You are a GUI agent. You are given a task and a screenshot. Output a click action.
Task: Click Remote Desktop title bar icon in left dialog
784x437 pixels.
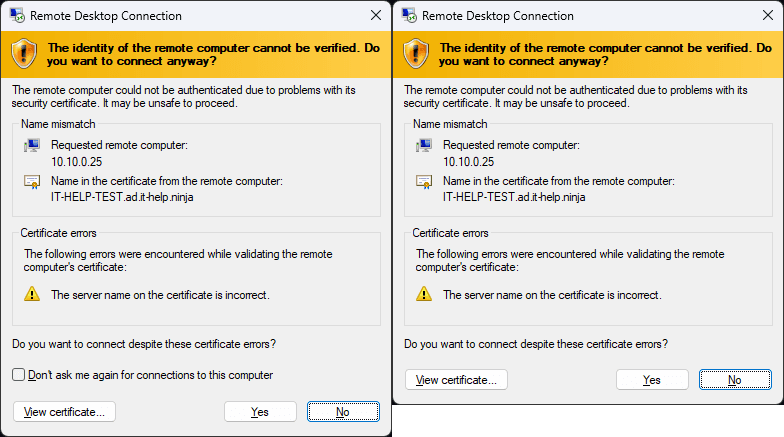click(x=17, y=16)
